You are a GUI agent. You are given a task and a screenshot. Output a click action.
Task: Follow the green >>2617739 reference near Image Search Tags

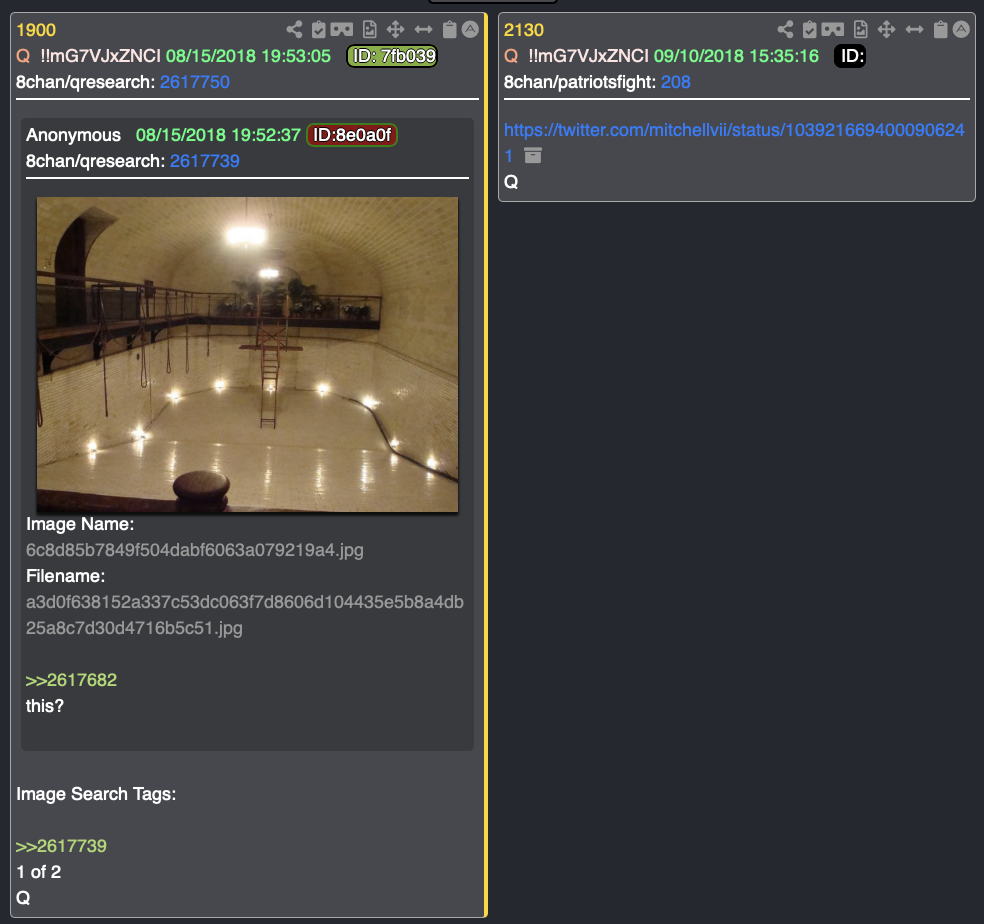(61, 846)
